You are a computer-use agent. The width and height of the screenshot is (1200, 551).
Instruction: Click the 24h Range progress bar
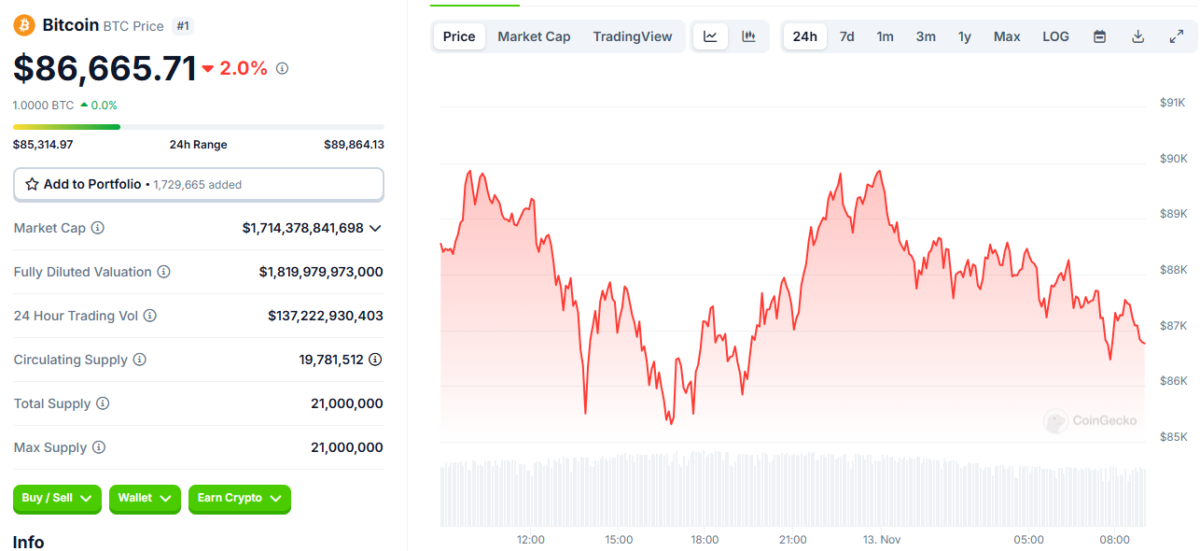pos(198,127)
